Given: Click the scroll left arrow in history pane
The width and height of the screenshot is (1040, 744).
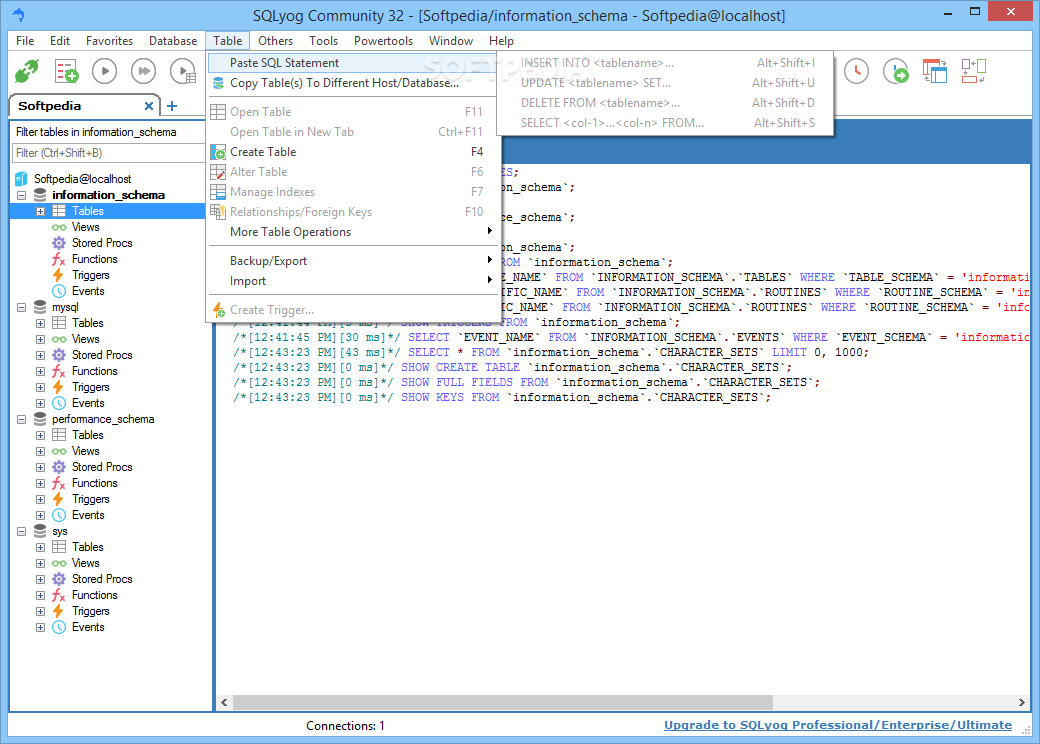Looking at the screenshot, I should tap(224, 702).
